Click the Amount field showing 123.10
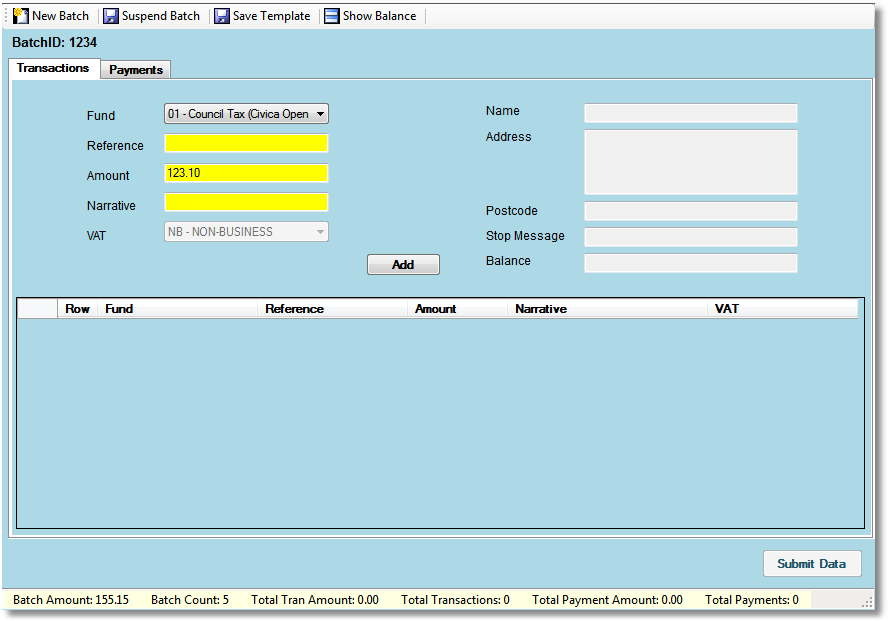This screenshot has width=888, height=623. point(245,173)
